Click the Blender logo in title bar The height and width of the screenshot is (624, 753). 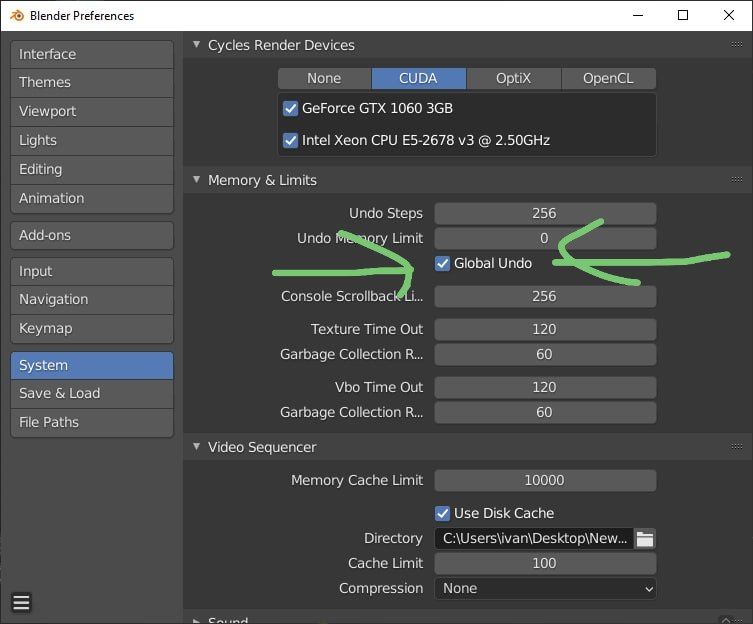(17, 16)
